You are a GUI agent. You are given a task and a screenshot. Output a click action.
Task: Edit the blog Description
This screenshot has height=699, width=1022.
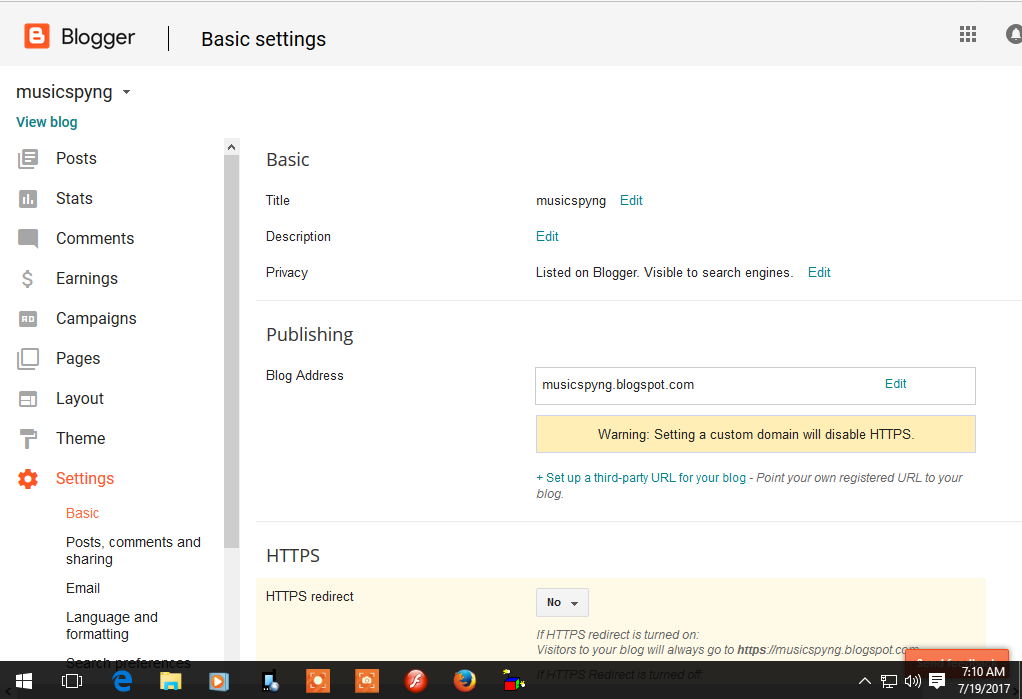click(547, 237)
